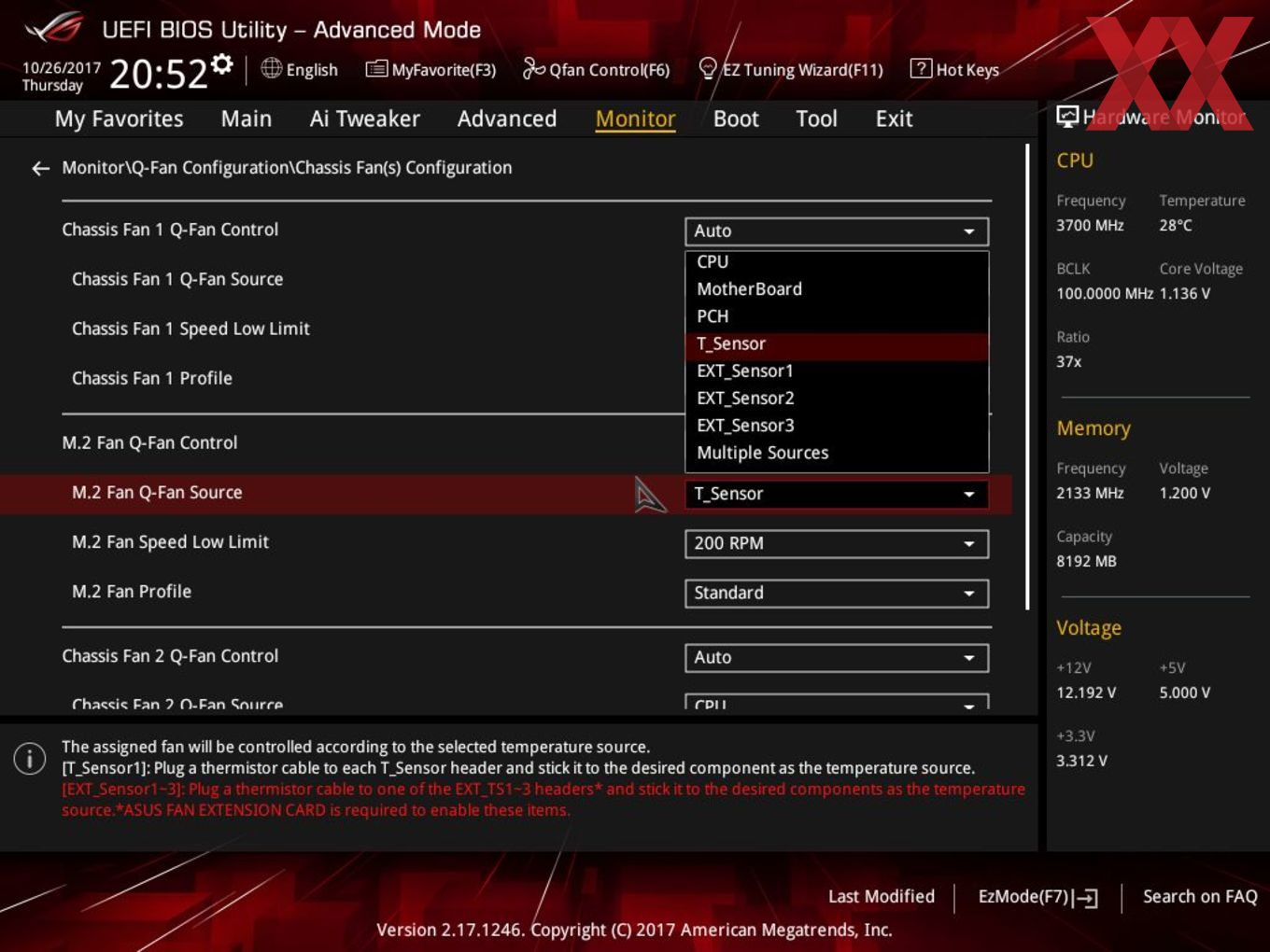
Task: Select the M.2 Fan Q-Fan Source row label
Action: [157, 492]
